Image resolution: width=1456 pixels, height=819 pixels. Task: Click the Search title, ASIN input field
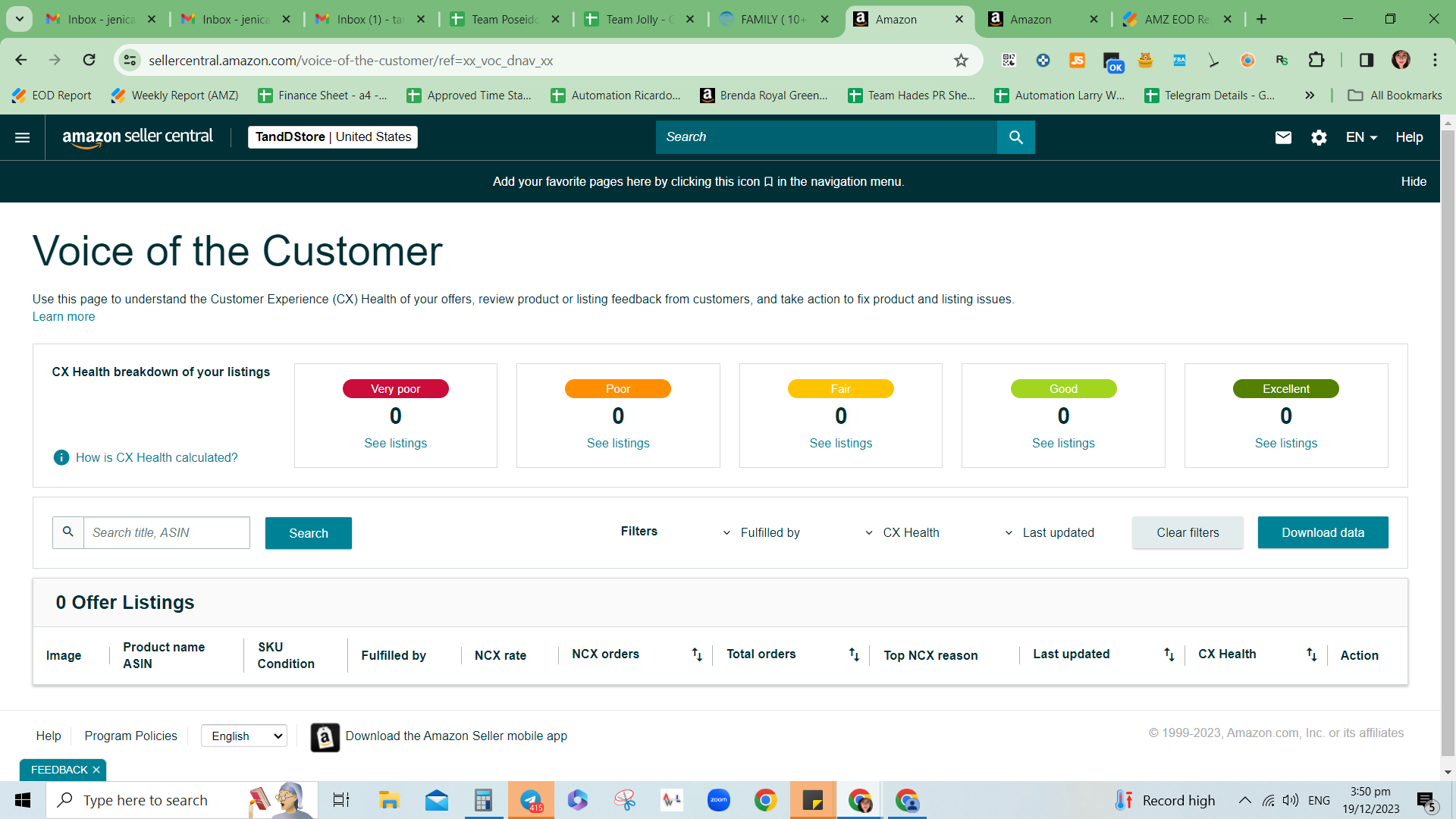167,532
